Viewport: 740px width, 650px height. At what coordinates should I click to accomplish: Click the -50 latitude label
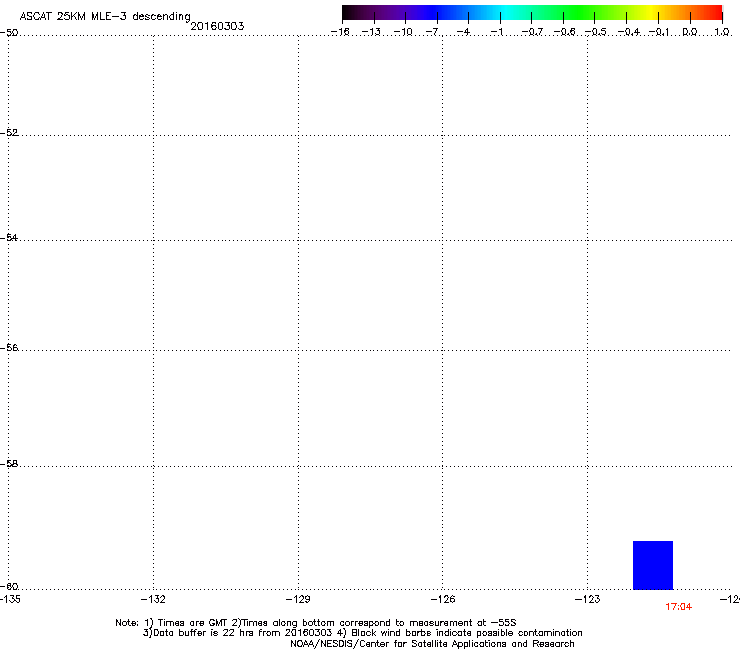click(9, 32)
